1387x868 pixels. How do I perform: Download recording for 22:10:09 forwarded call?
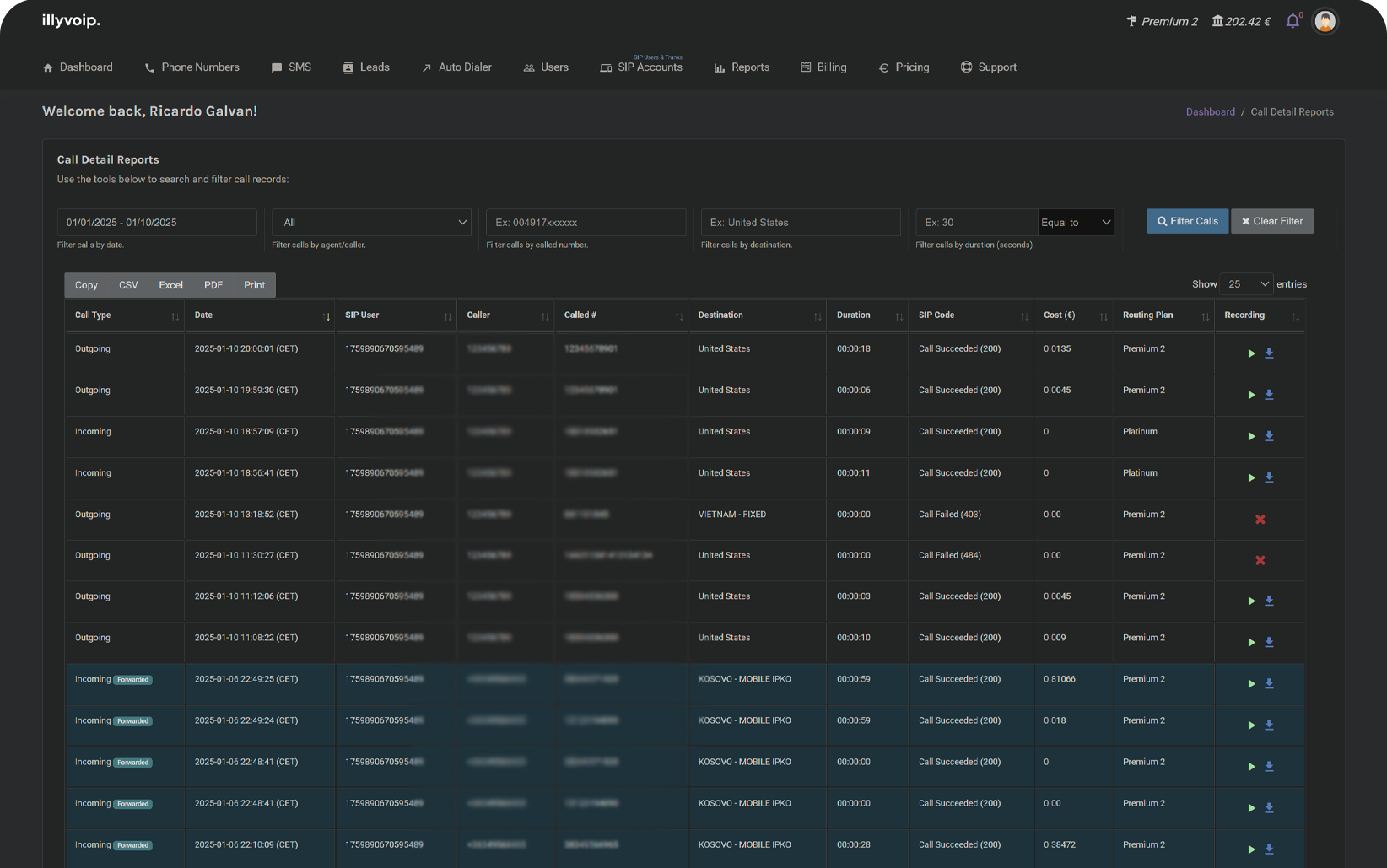[x=1269, y=849]
